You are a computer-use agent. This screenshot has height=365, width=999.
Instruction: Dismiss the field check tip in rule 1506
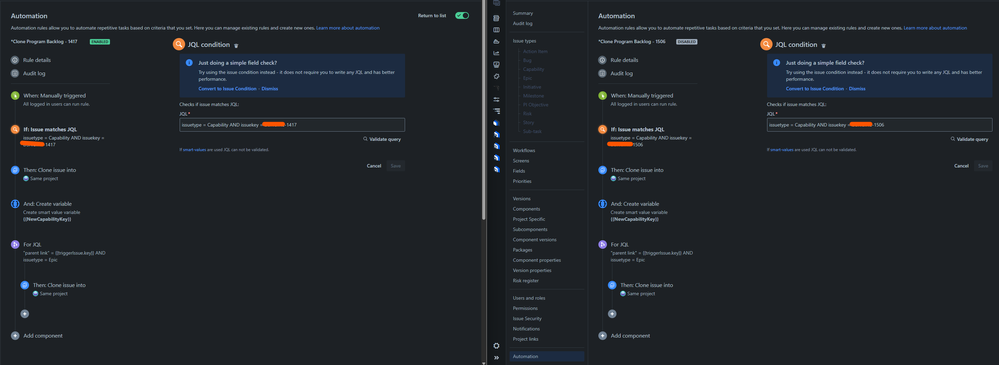coord(857,89)
